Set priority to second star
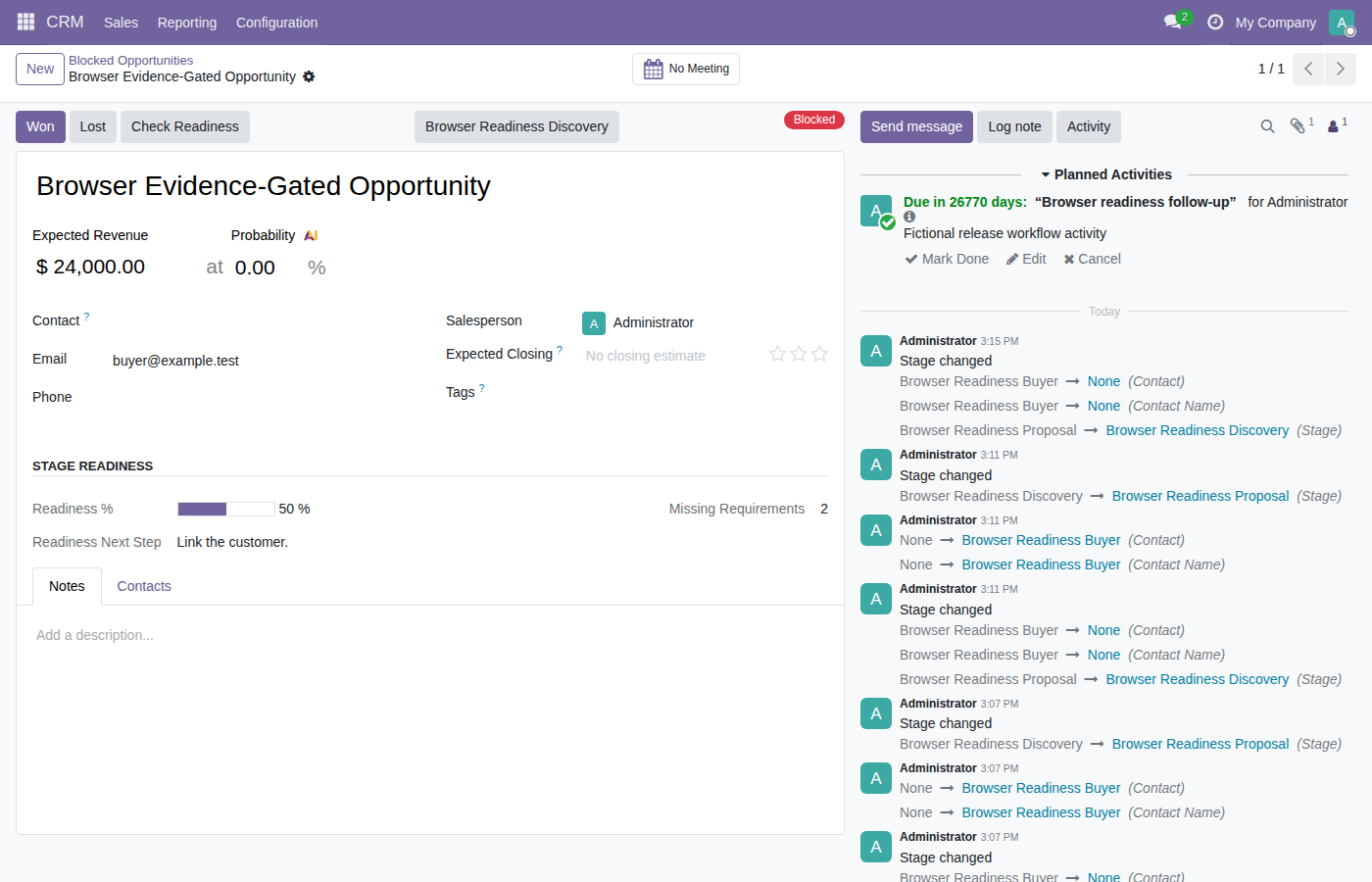The height and width of the screenshot is (882, 1372). 799,354
